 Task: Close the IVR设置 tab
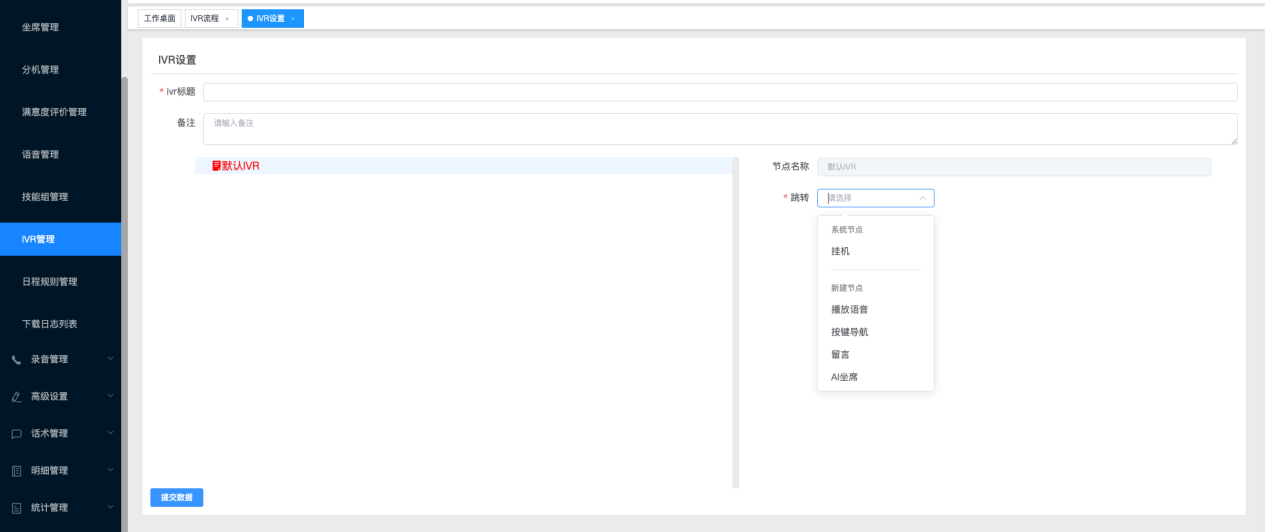tap(293, 19)
